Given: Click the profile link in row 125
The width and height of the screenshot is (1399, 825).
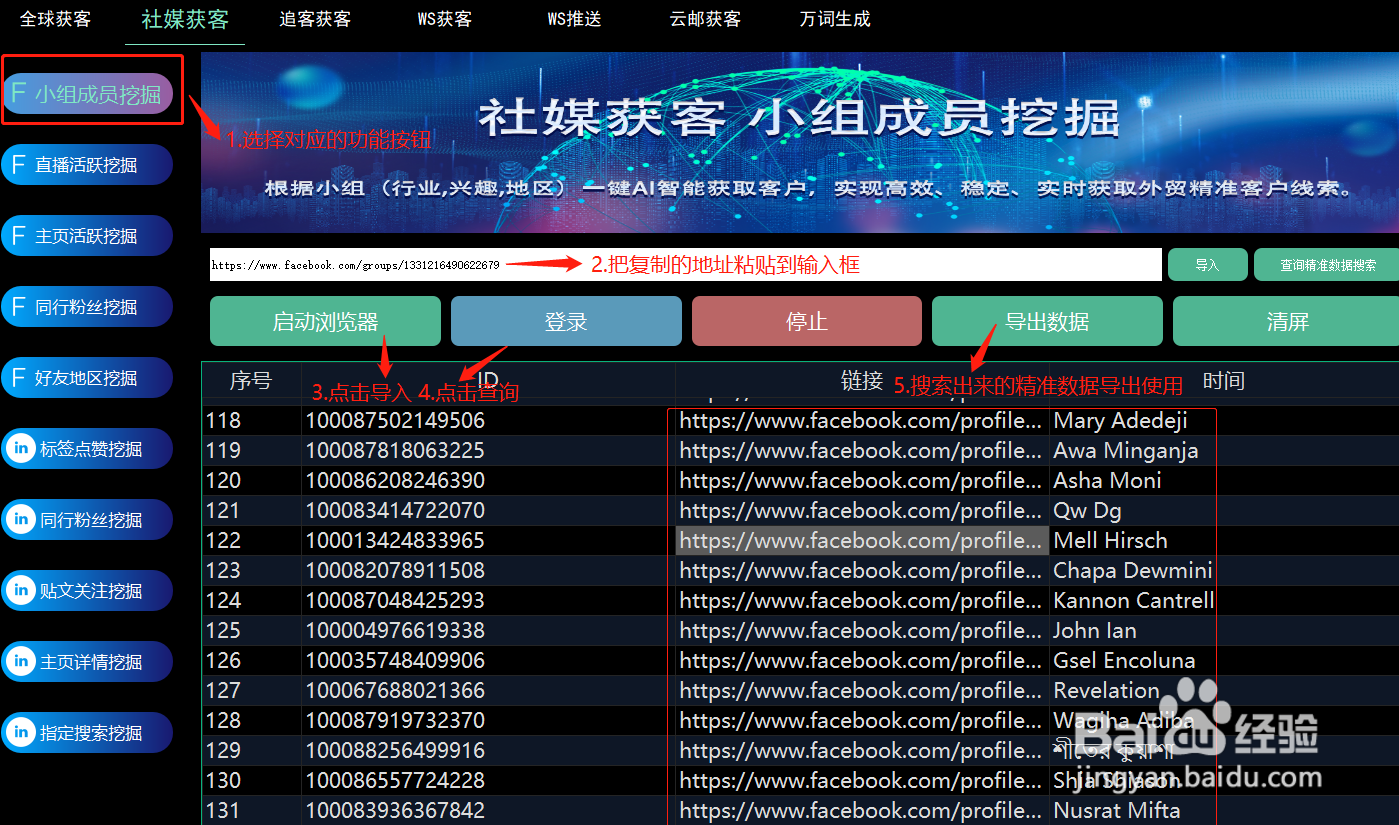Looking at the screenshot, I should click(861, 631).
